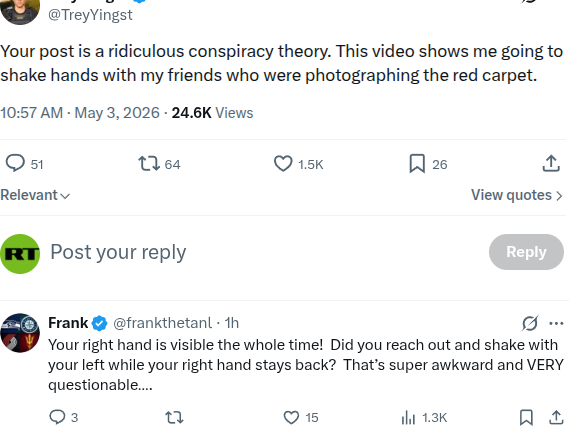Share the main post via upload icon
This screenshot has width=569, height=438.
tap(551, 164)
